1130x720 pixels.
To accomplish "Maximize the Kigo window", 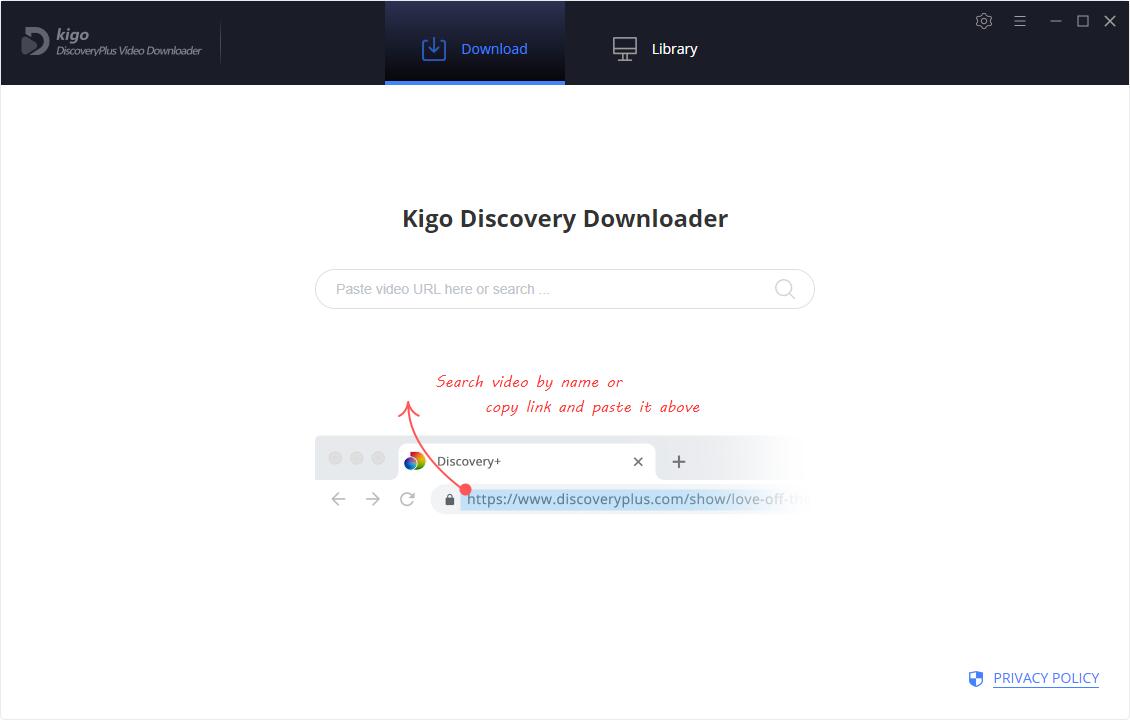I will click(1082, 21).
